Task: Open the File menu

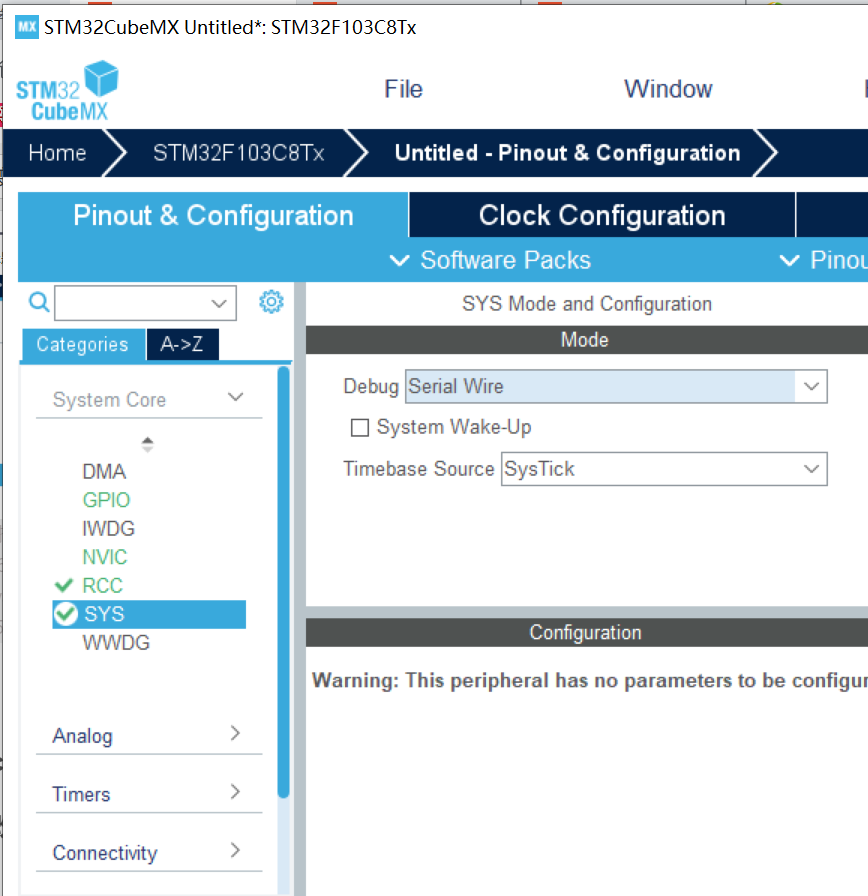Action: pyautogui.click(x=403, y=89)
